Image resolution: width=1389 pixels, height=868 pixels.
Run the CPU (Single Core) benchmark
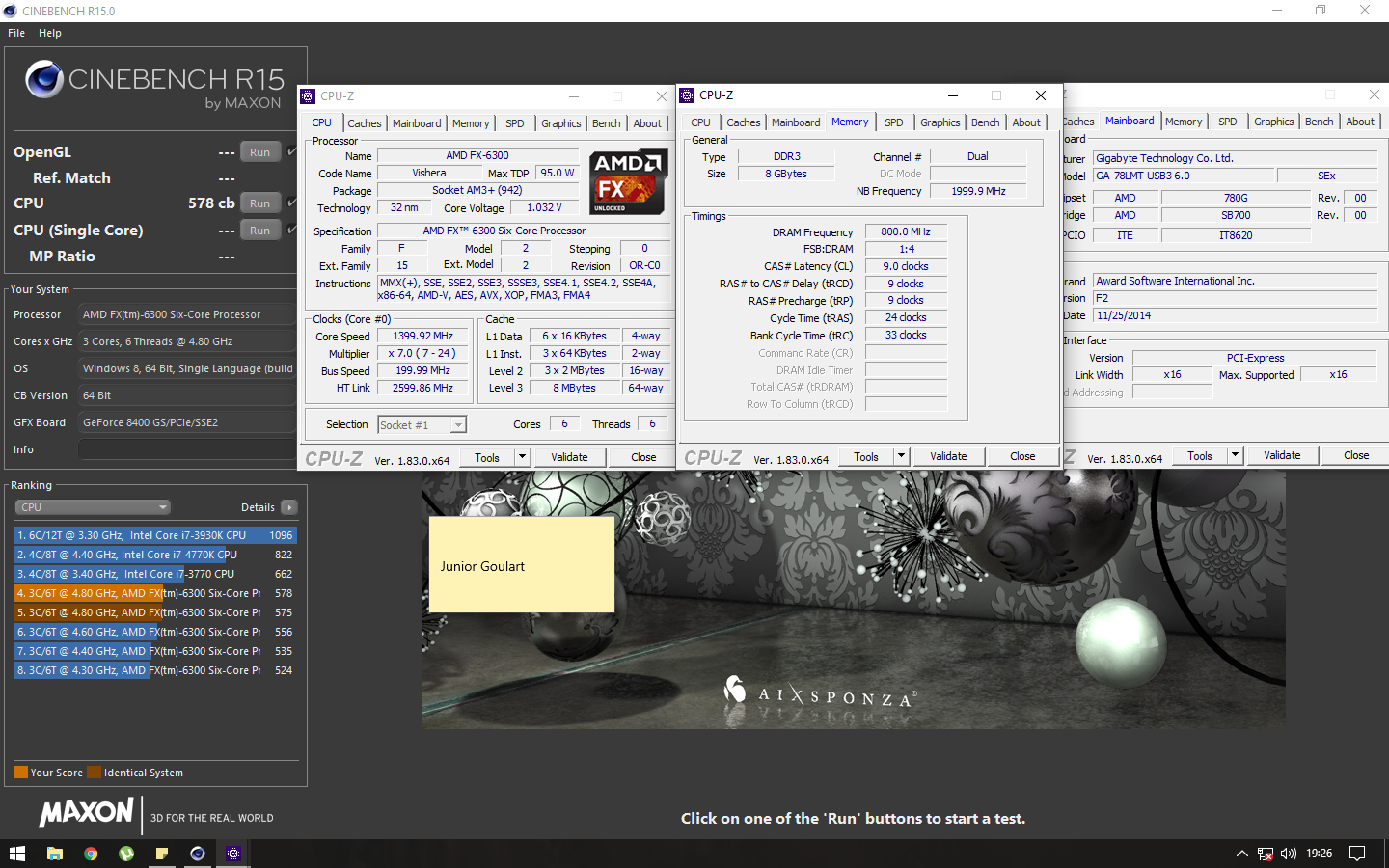coord(260,231)
